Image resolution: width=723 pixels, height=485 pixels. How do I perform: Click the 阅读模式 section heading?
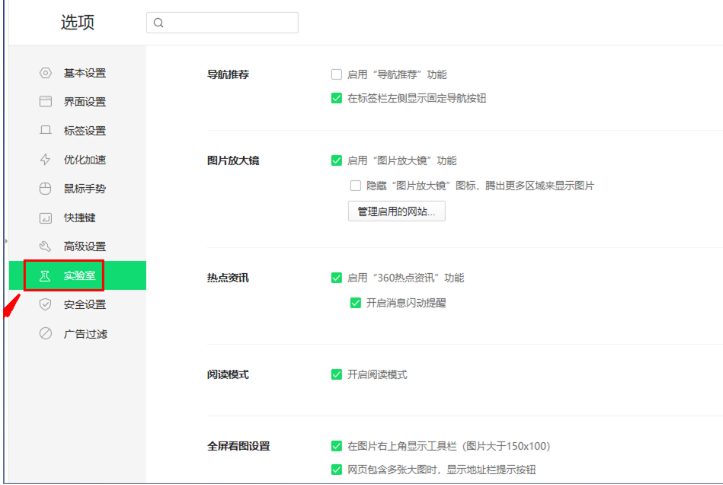point(228,374)
